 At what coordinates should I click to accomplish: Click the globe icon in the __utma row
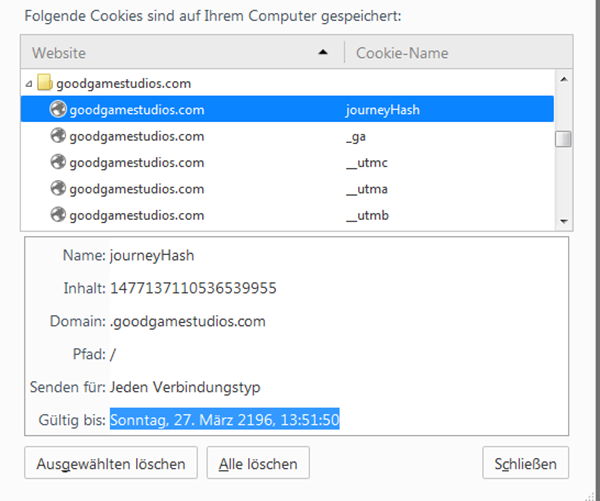pyautogui.click(x=58, y=189)
